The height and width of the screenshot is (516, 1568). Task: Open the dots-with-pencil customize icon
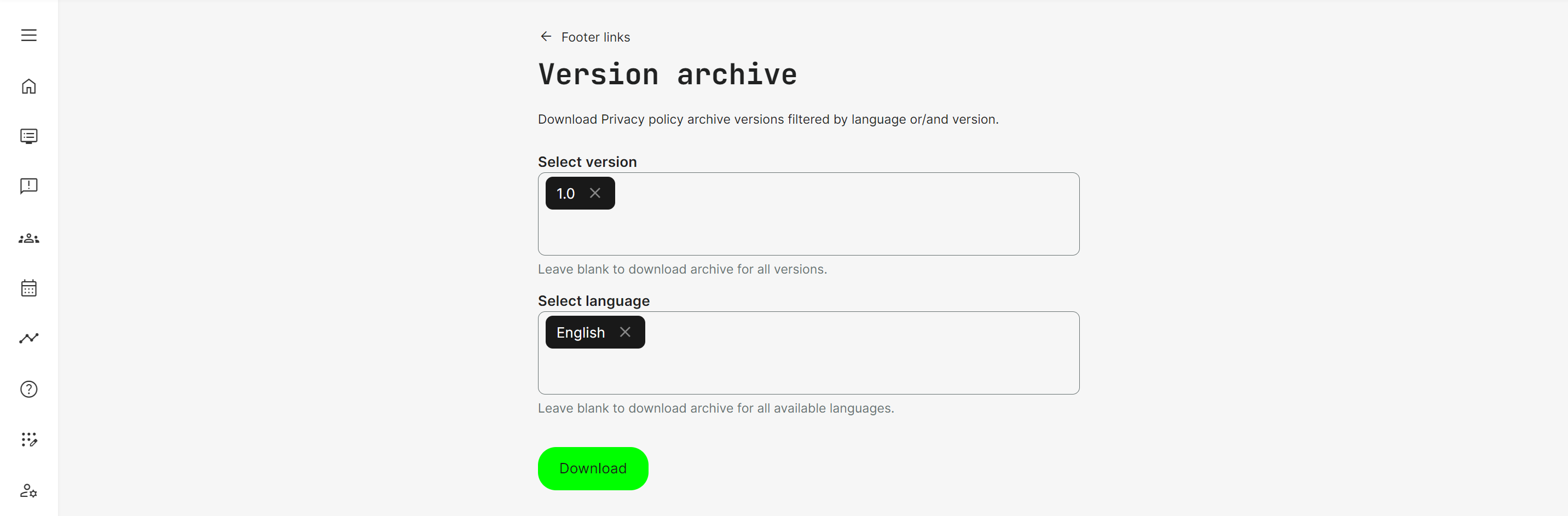(28, 439)
